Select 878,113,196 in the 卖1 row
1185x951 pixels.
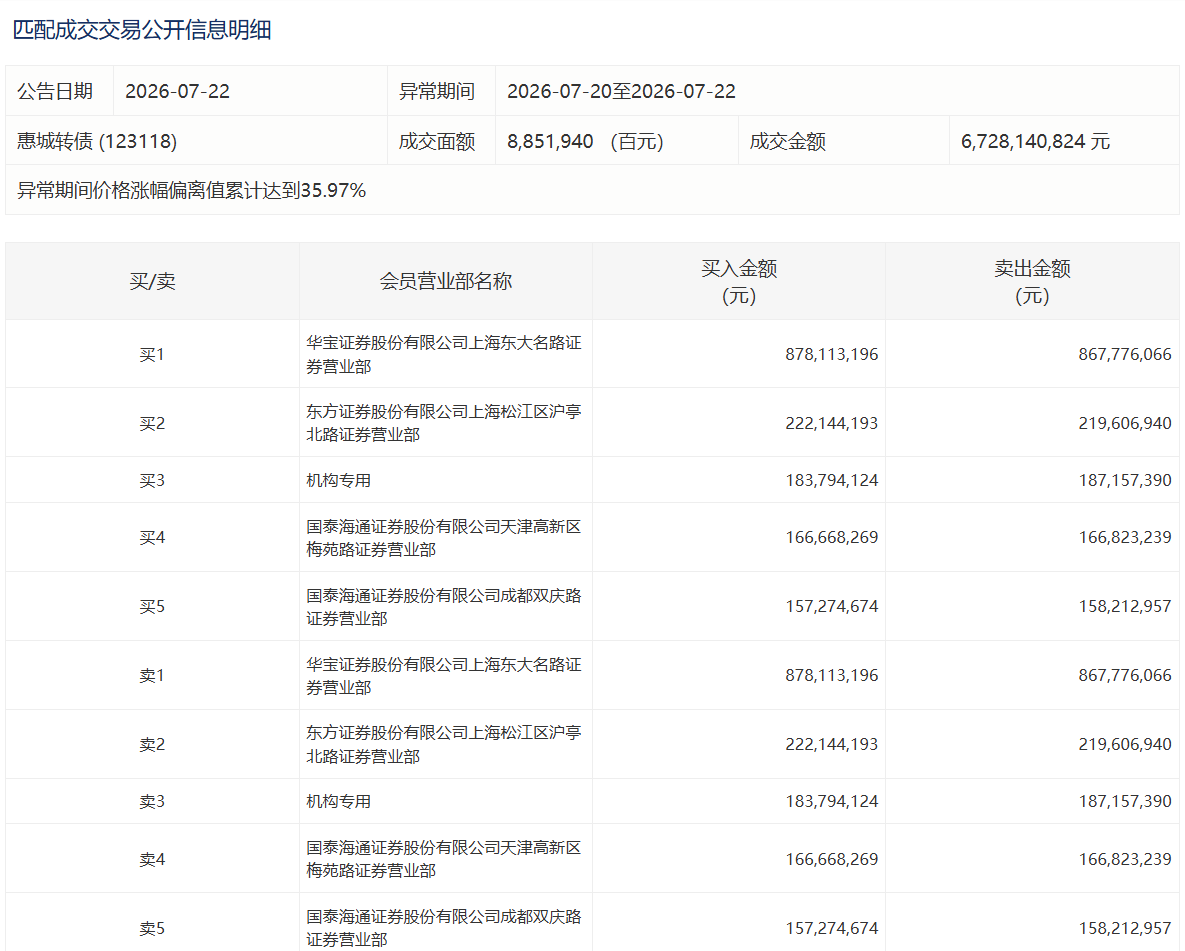(x=831, y=675)
